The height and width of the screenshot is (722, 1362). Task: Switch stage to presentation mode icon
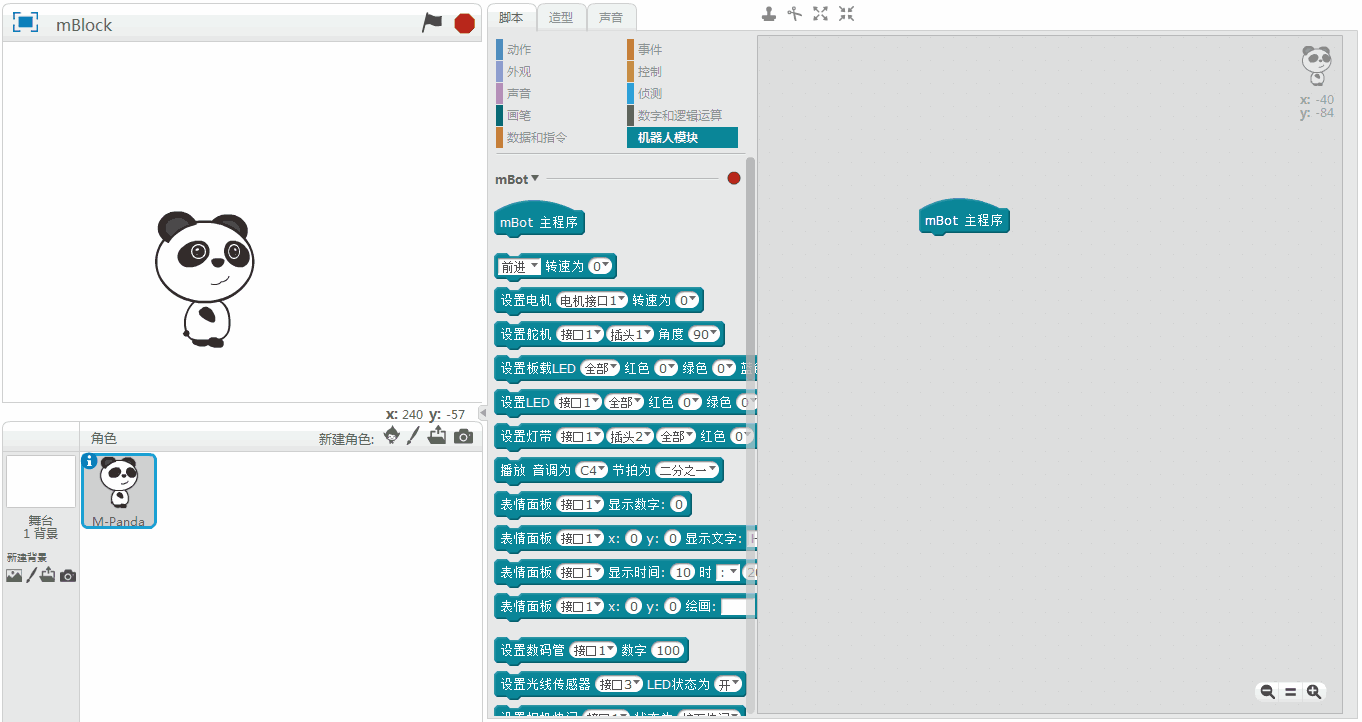point(25,22)
